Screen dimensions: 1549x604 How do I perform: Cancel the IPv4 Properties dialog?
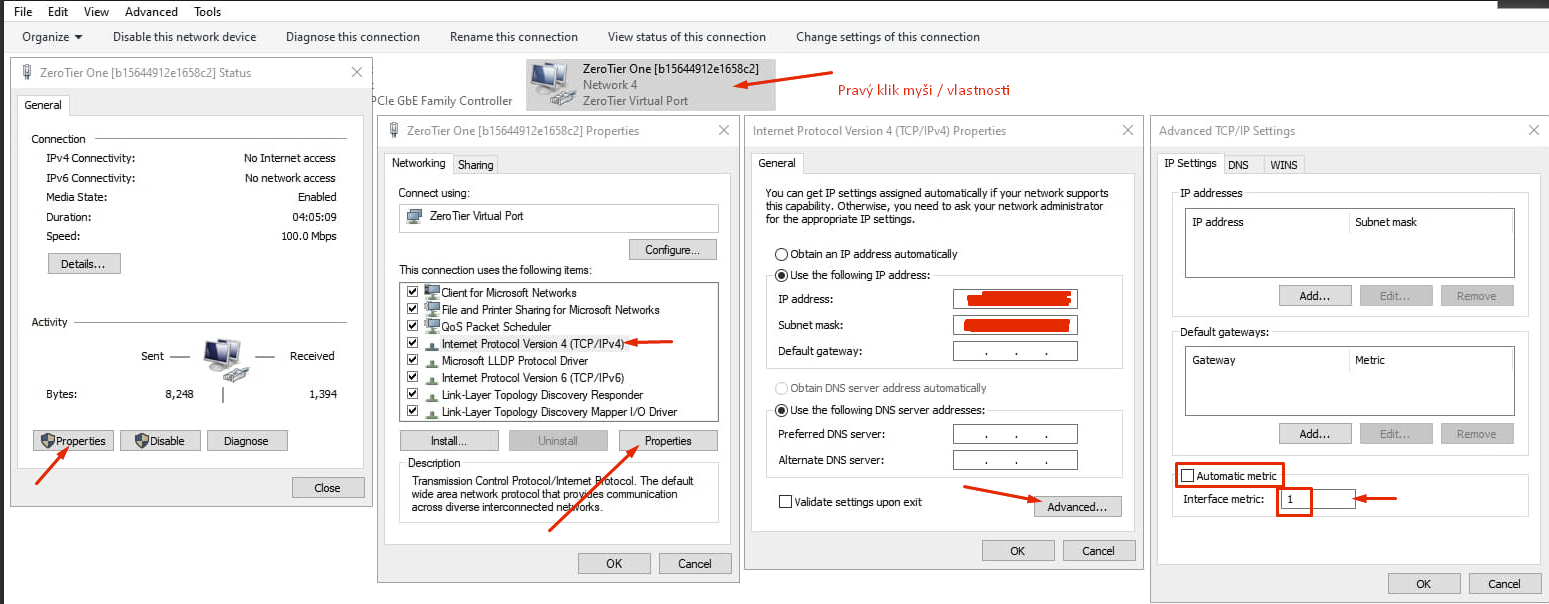pos(1098,551)
